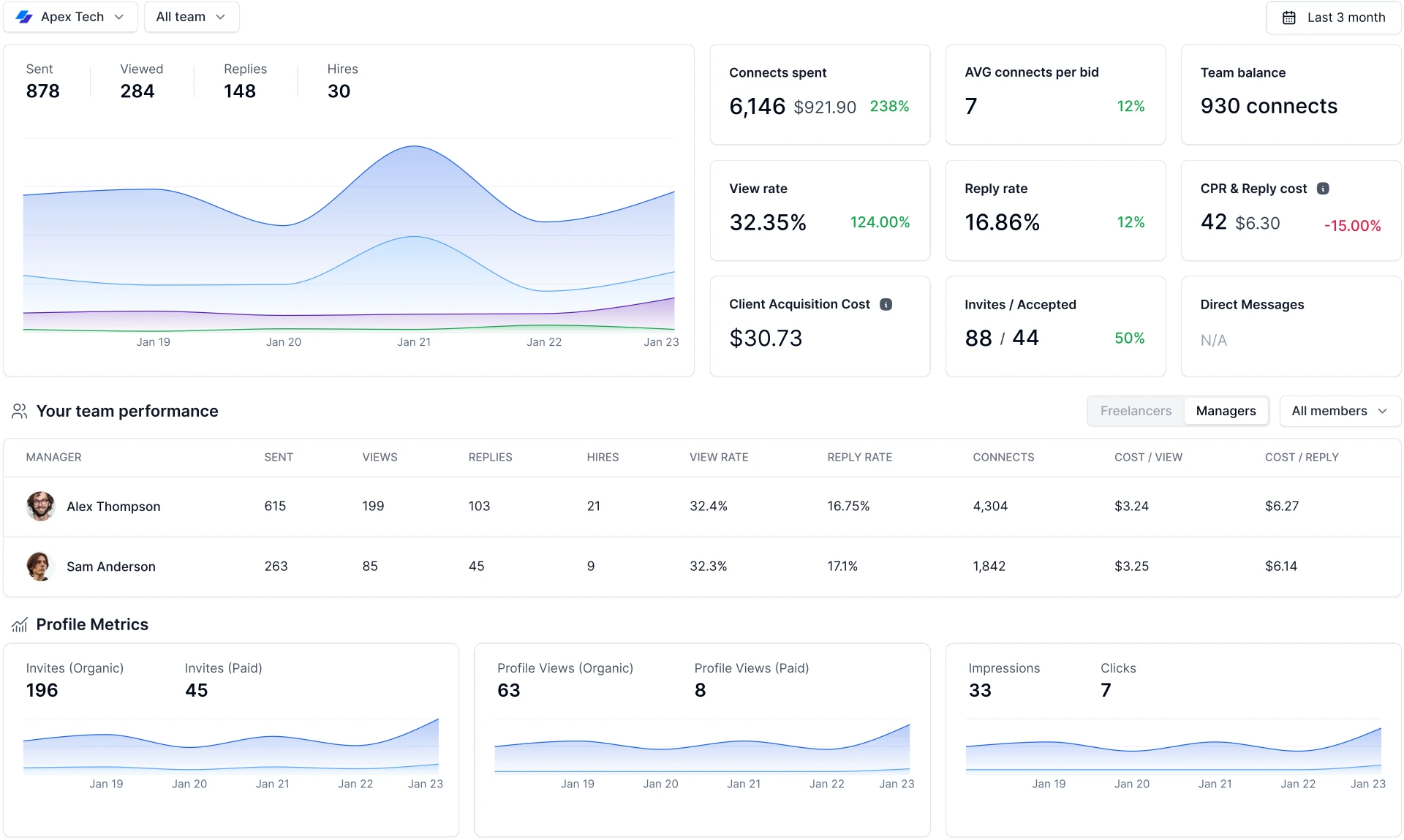Click the team performance section icon

(x=19, y=412)
